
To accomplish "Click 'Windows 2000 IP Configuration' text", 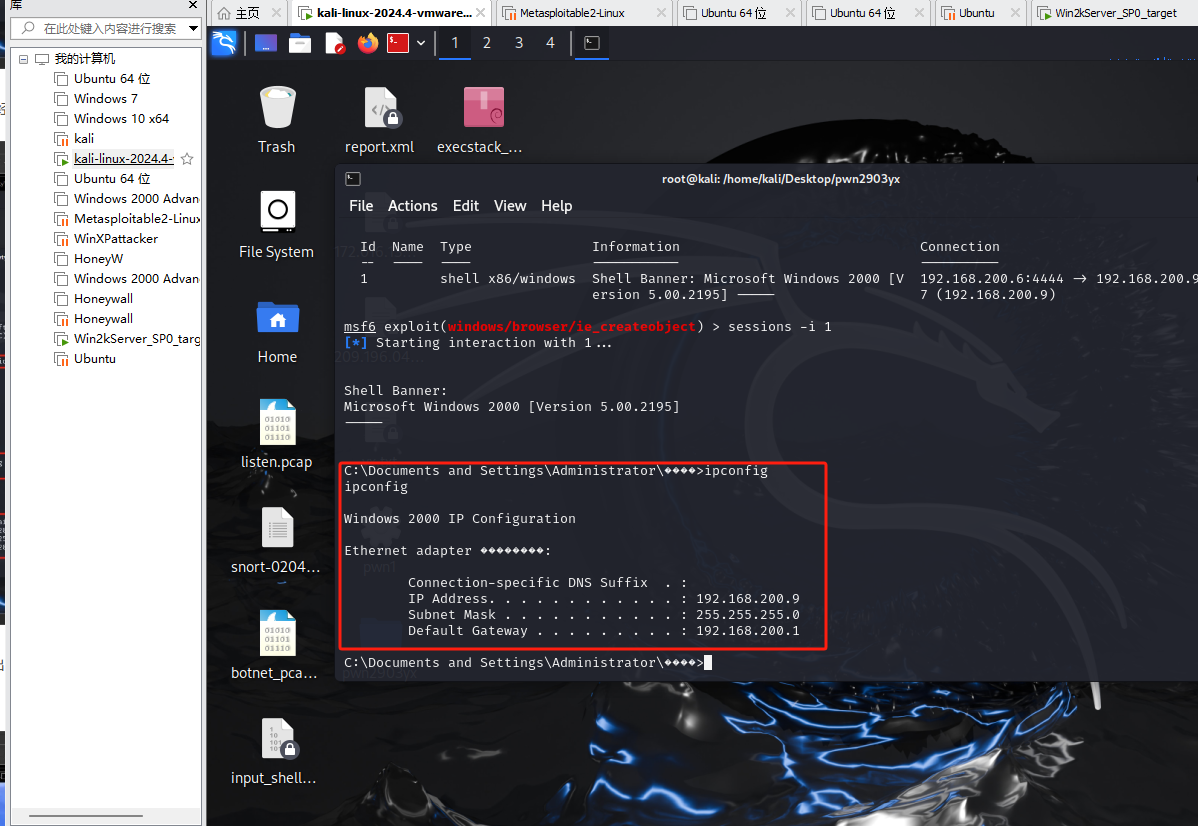I will (x=459, y=518).
